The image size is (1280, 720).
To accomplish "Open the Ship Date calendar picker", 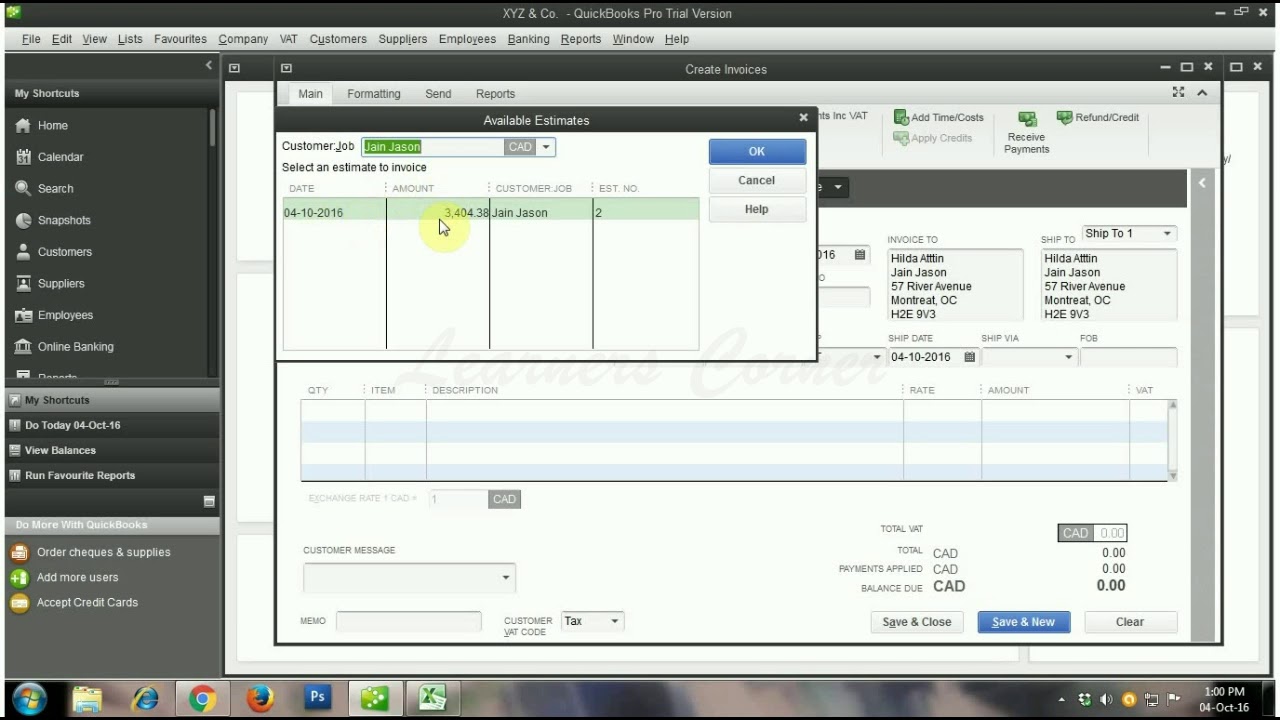I will click(969, 357).
